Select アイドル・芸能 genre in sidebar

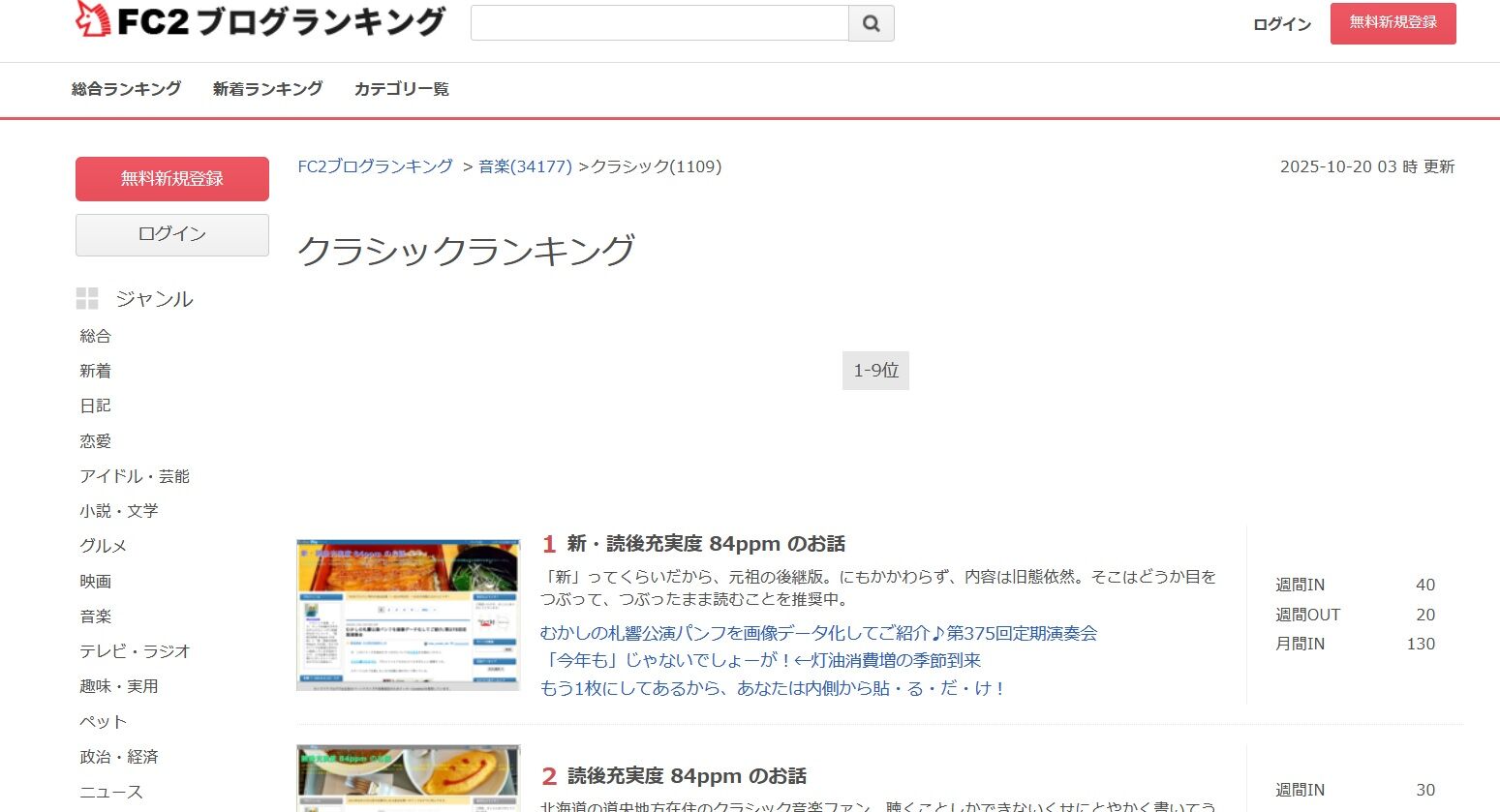point(135,476)
